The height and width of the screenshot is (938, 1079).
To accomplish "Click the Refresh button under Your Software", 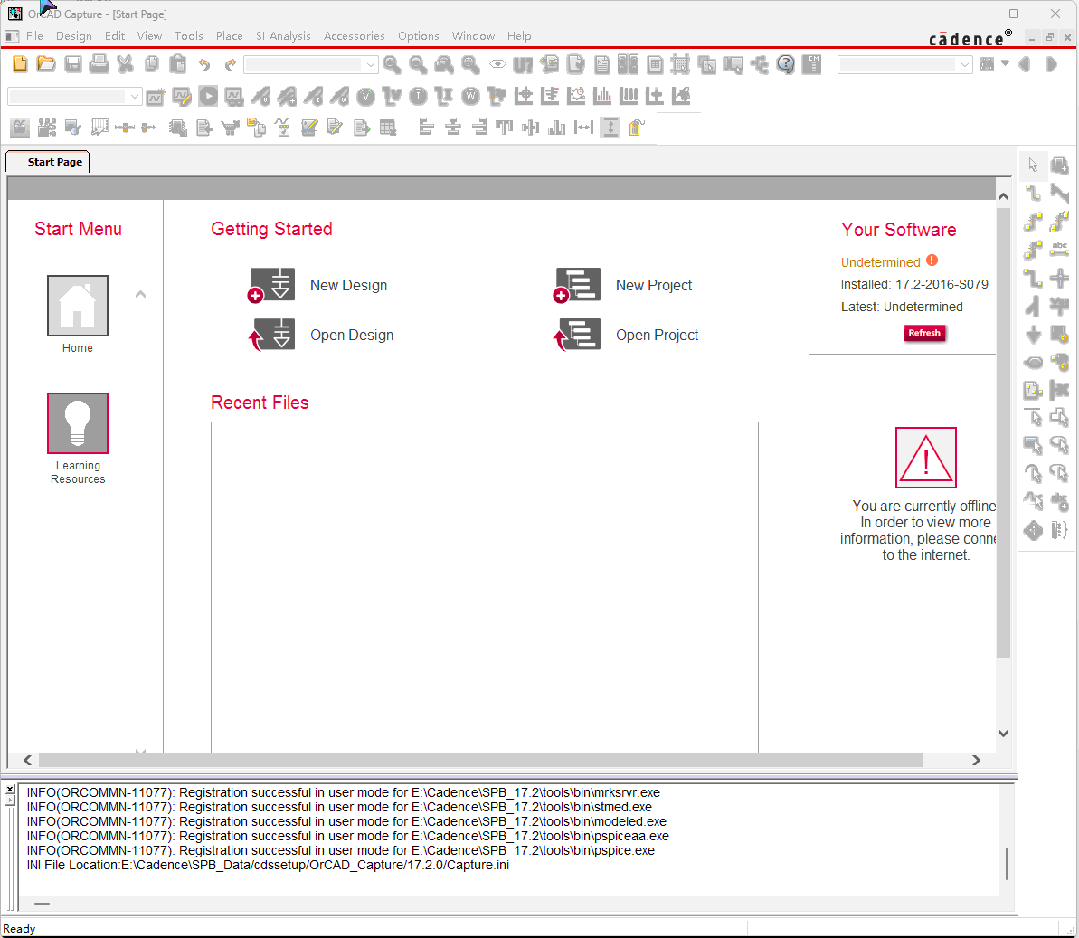I will pyautogui.click(x=924, y=333).
